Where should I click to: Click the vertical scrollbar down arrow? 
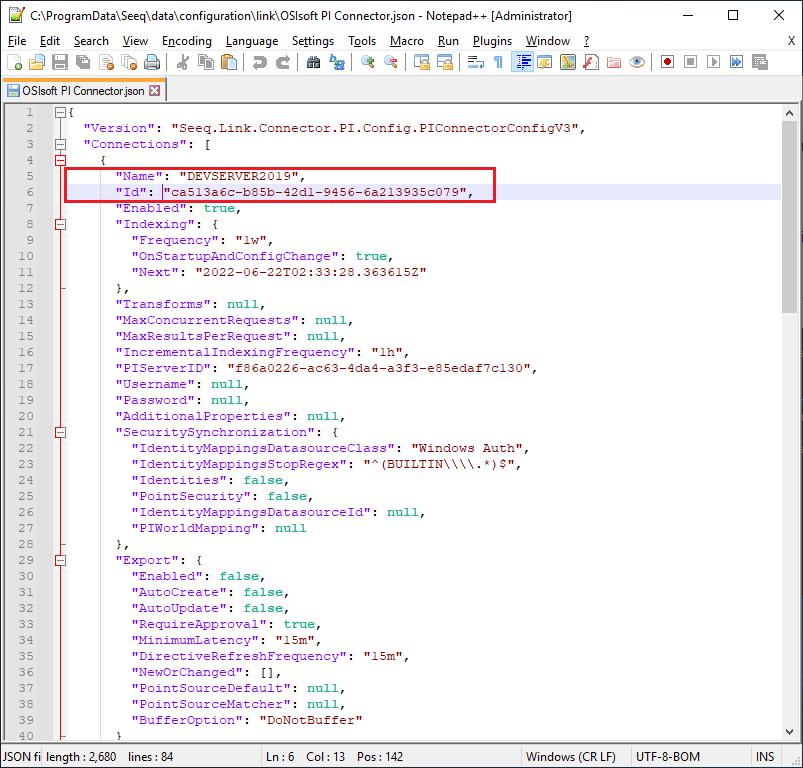point(789,732)
